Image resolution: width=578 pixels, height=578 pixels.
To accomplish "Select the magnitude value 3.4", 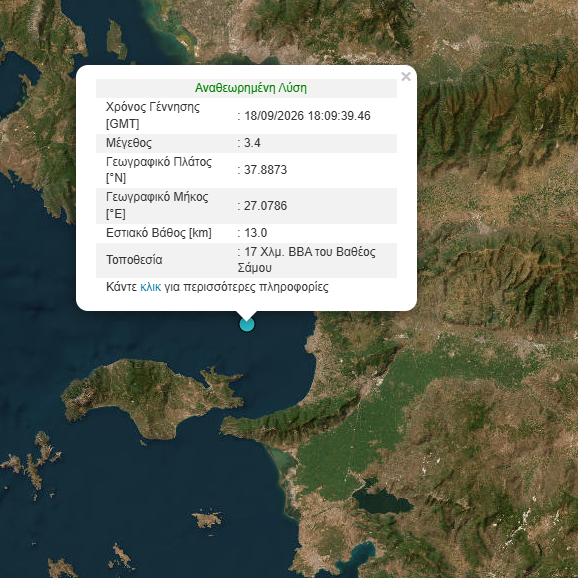I will click(253, 143).
